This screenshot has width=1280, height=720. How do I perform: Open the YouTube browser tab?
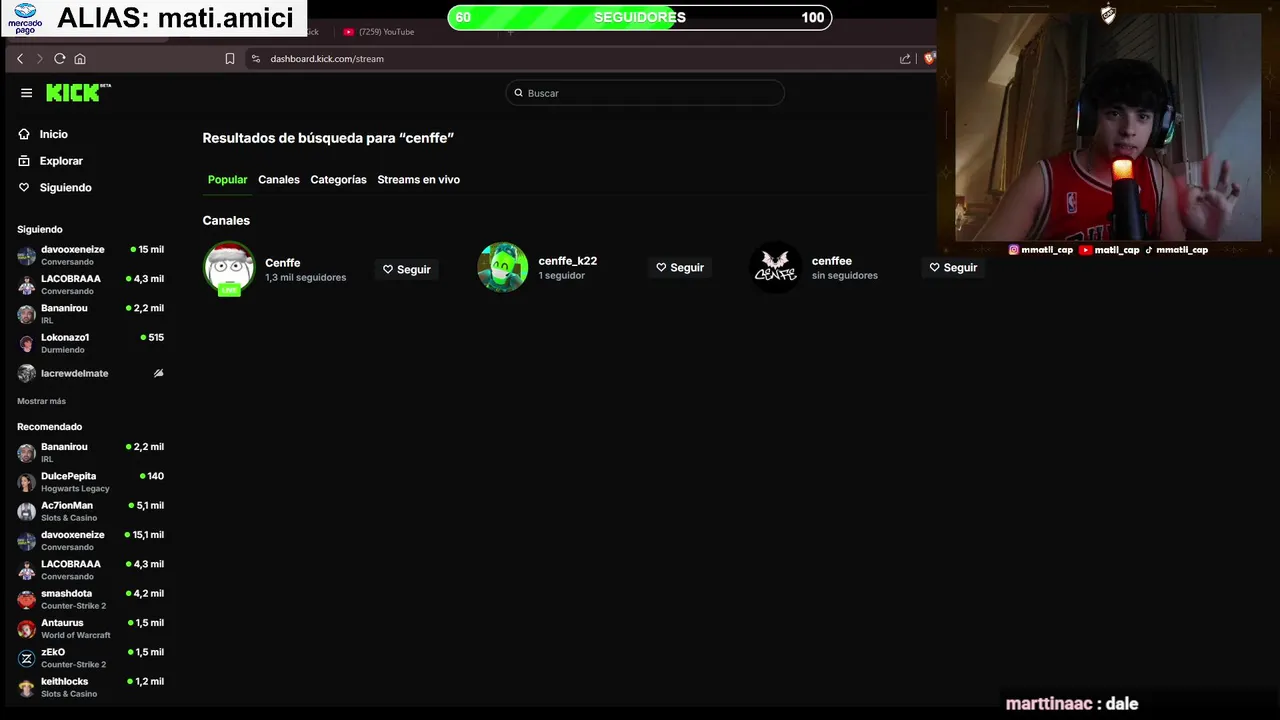(x=385, y=32)
